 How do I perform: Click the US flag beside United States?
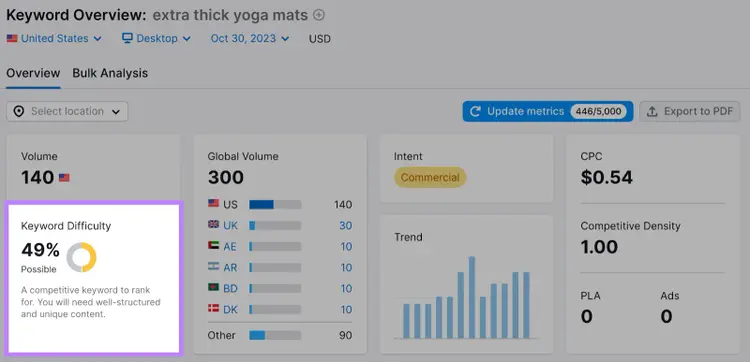tap(12, 39)
